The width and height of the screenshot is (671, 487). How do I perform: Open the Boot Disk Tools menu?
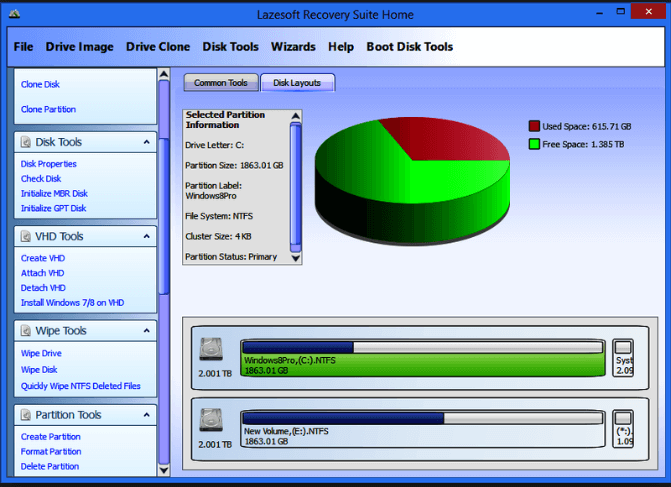click(x=410, y=47)
